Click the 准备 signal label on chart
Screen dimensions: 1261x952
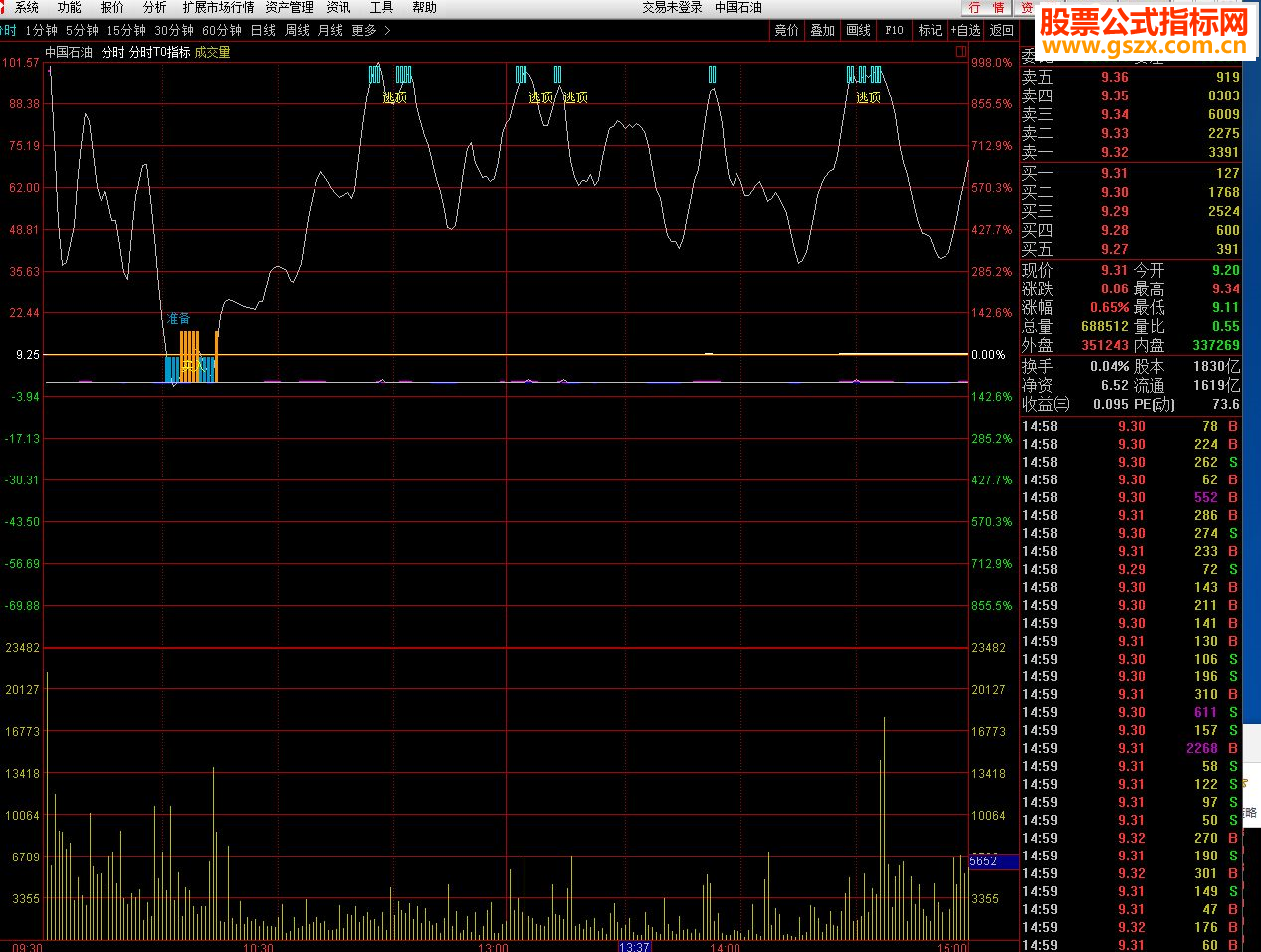178,319
